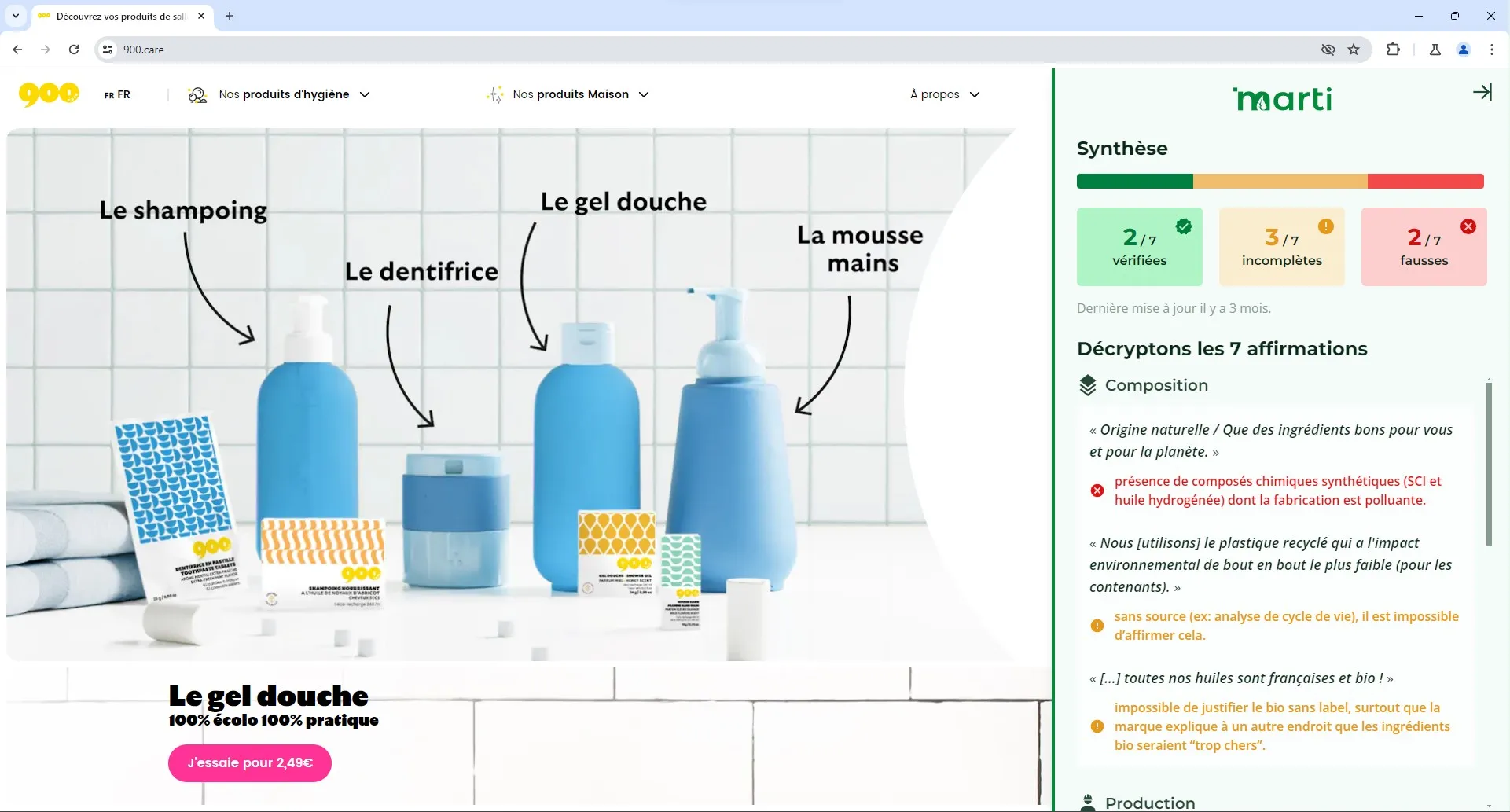Click the 900 brand logo
This screenshot has height=812, width=1510.
[x=47, y=94]
